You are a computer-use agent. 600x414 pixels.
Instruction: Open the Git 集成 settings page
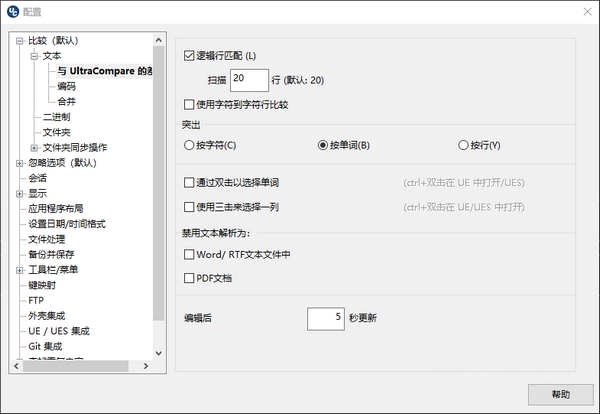pyautogui.click(x=45, y=346)
